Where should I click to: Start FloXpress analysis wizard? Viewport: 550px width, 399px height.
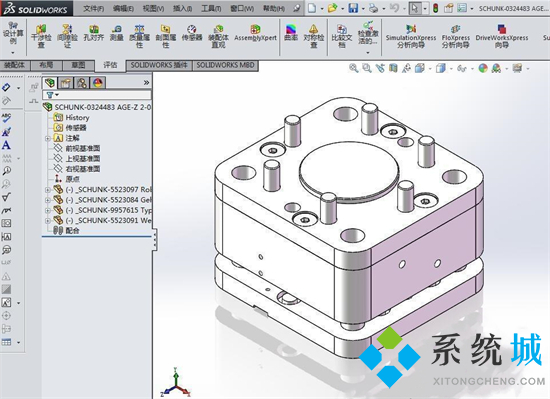(x=456, y=36)
